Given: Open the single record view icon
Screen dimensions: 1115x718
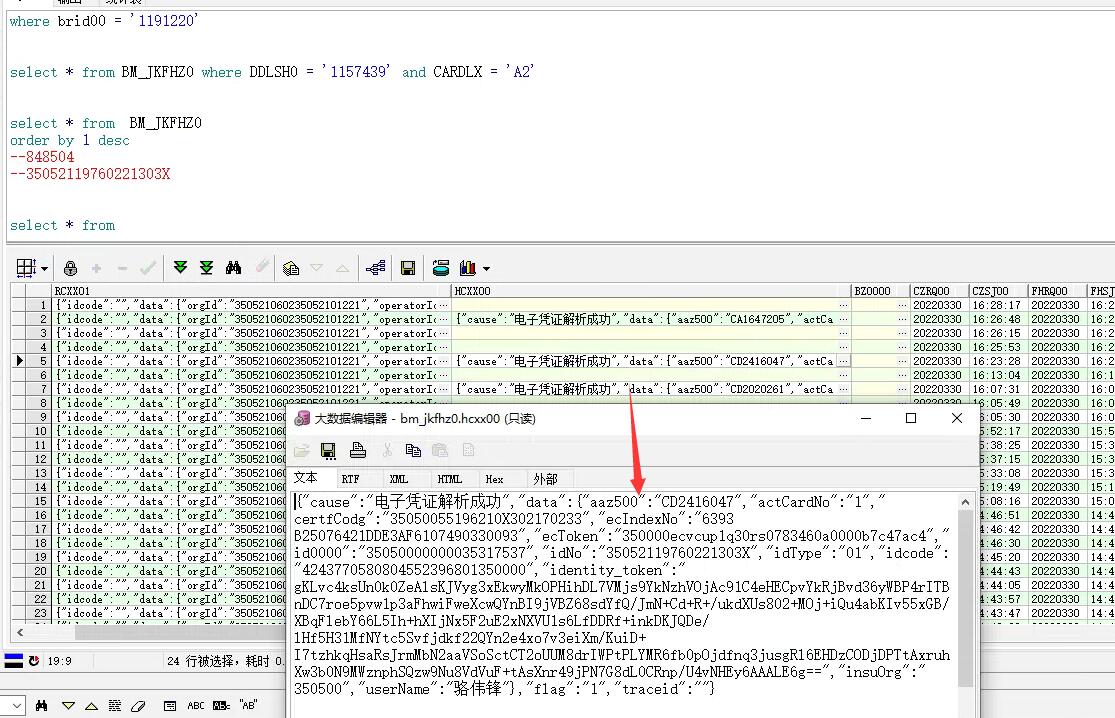Looking at the screenshot, I should pos(290,268).
